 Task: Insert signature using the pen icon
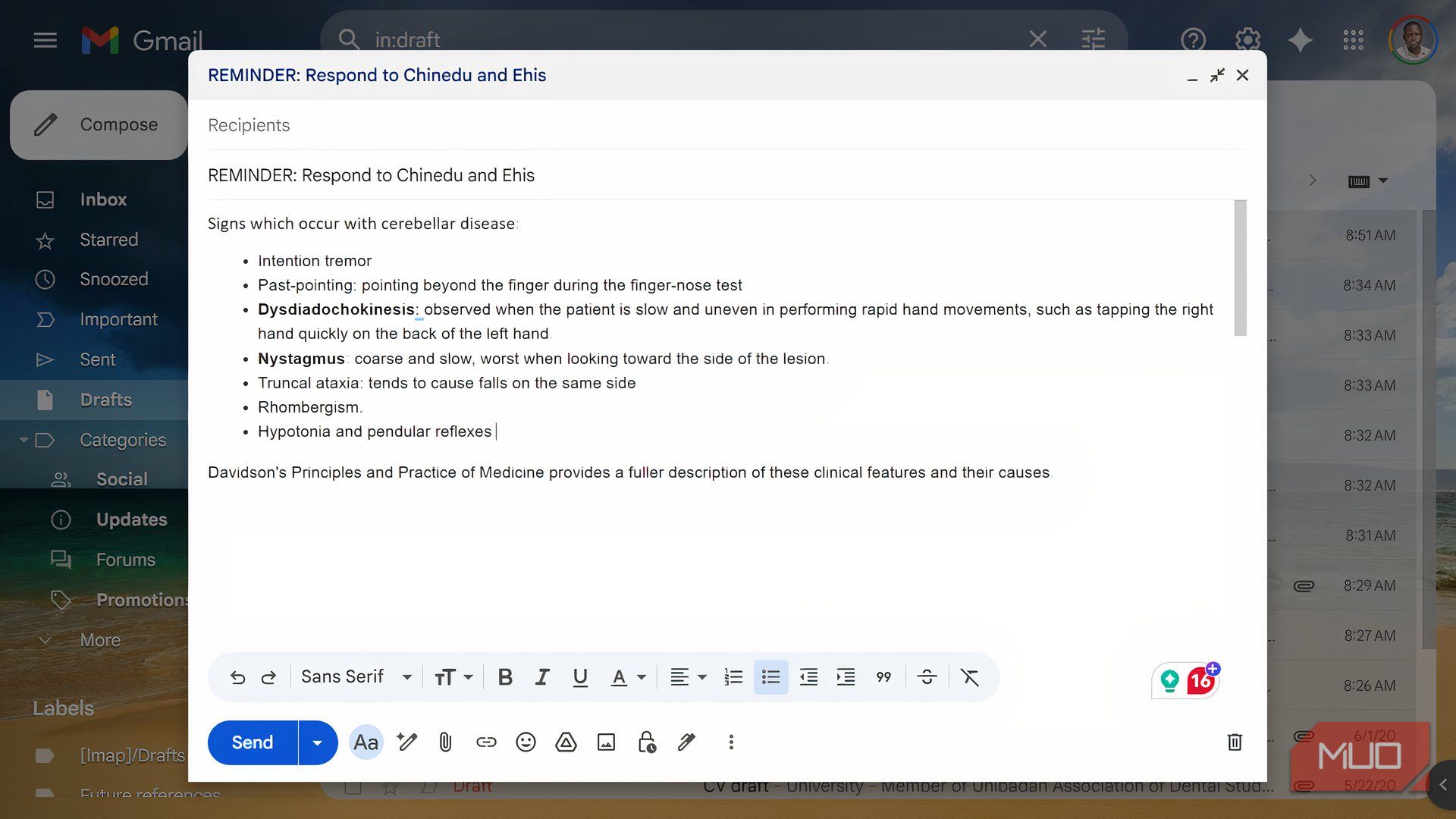(686, 742)
